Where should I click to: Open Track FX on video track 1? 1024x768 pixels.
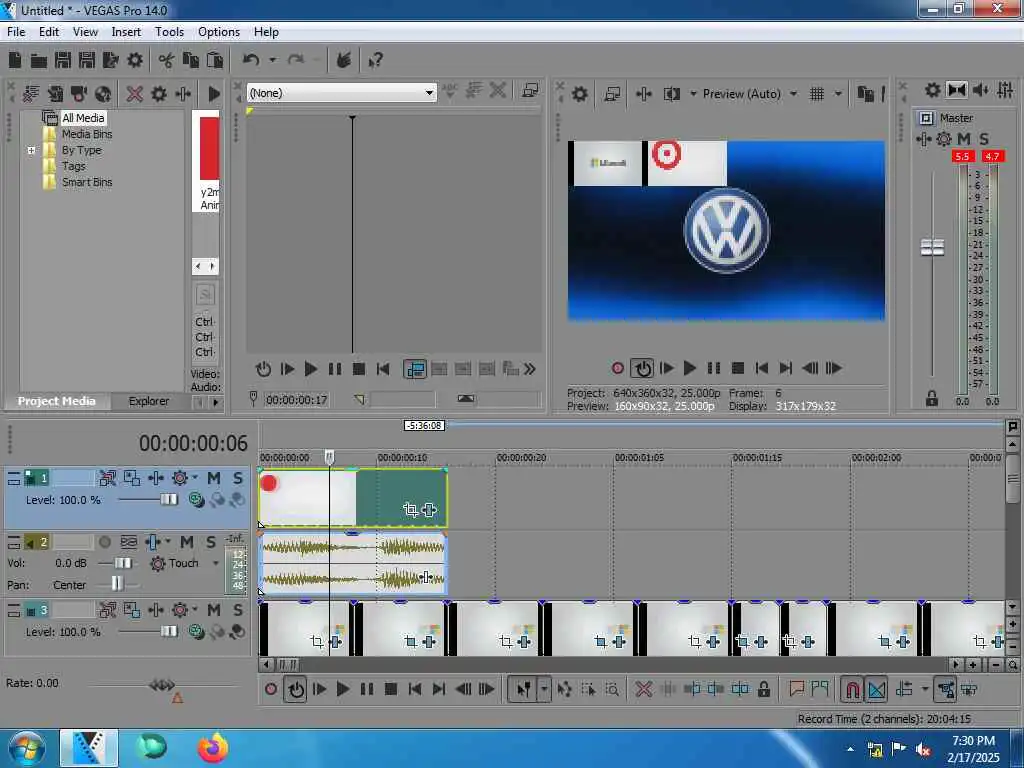[x=155, y=478]
